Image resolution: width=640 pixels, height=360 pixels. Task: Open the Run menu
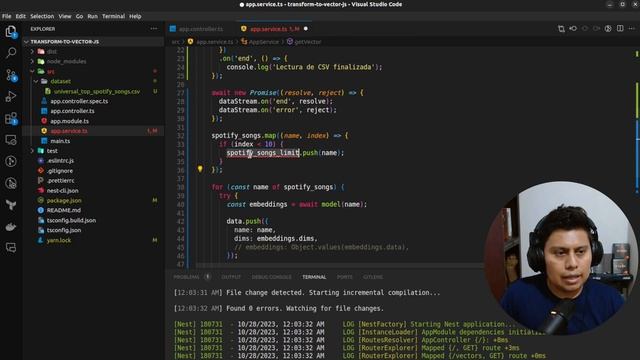[x=93, y=16]
